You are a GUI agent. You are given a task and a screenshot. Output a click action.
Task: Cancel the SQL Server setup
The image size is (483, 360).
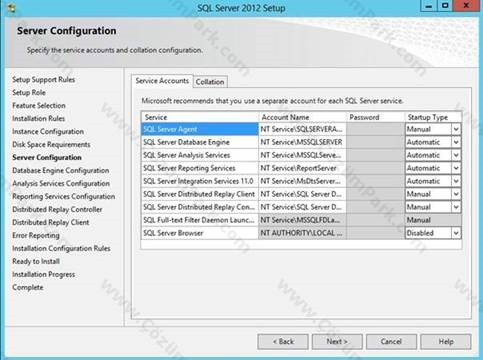(391, 342)
